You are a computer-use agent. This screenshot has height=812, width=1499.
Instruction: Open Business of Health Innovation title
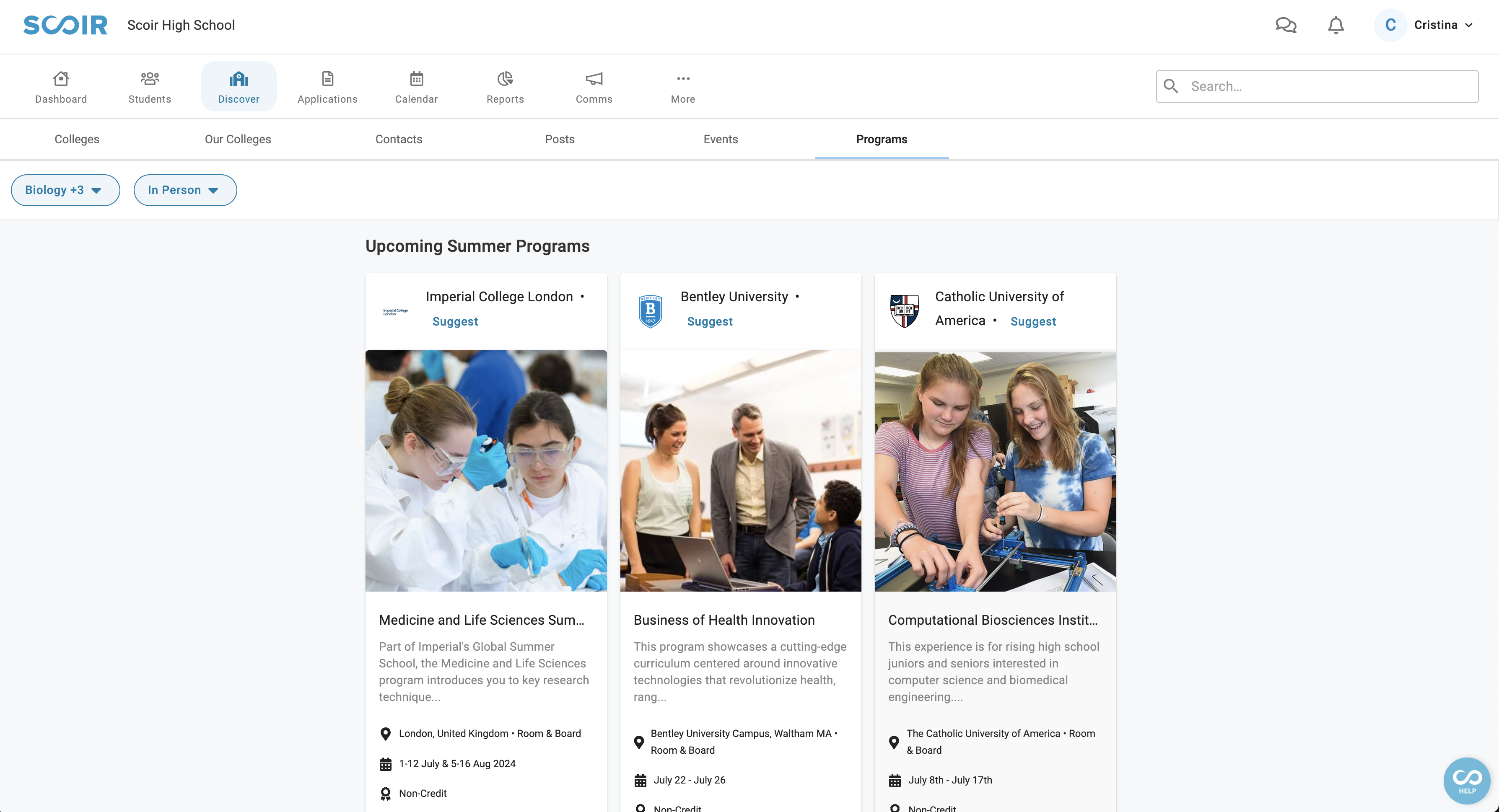click(724, 620)
